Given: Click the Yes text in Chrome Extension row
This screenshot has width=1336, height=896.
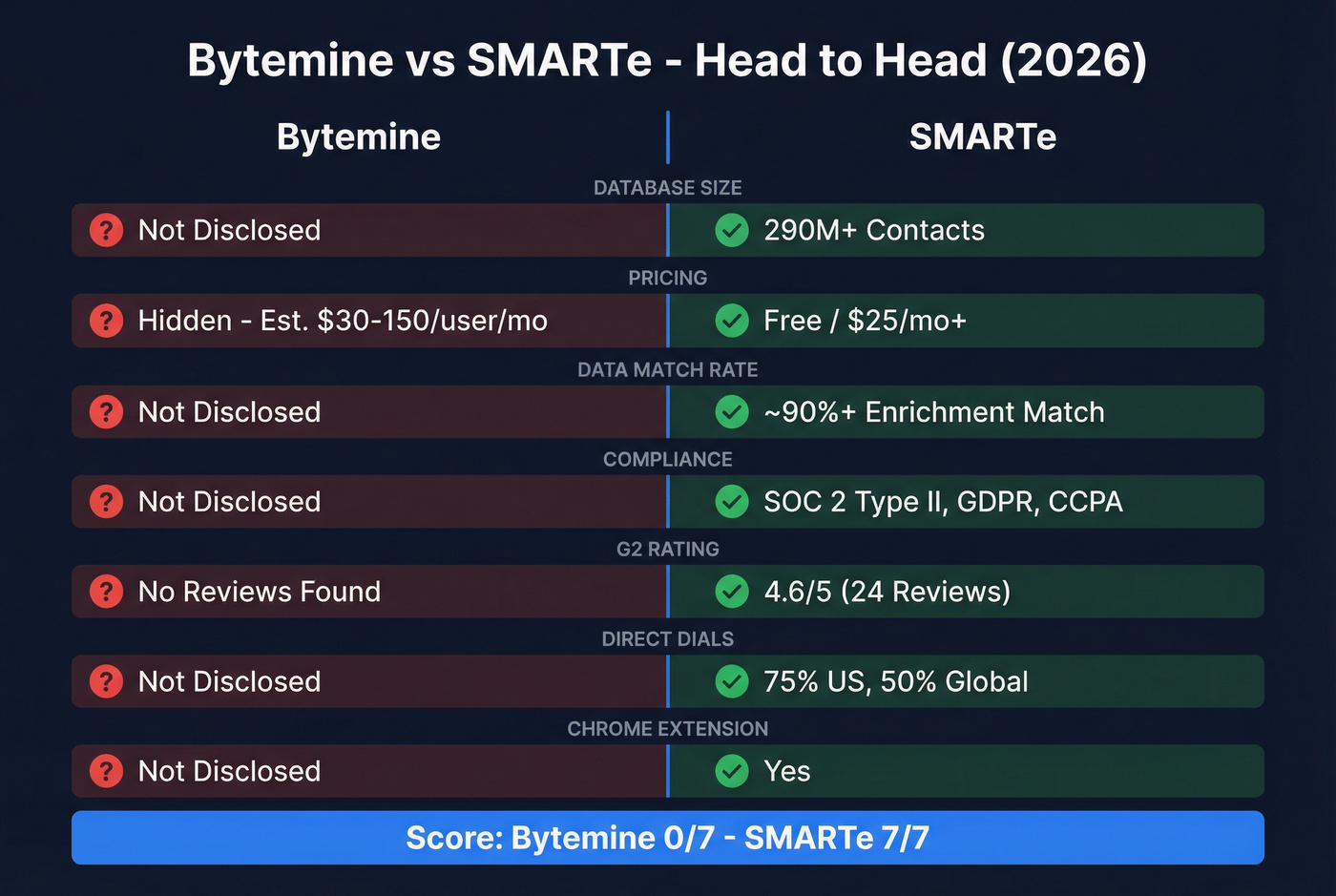Looking at the screenshot, I should click(x=787, y=771).
